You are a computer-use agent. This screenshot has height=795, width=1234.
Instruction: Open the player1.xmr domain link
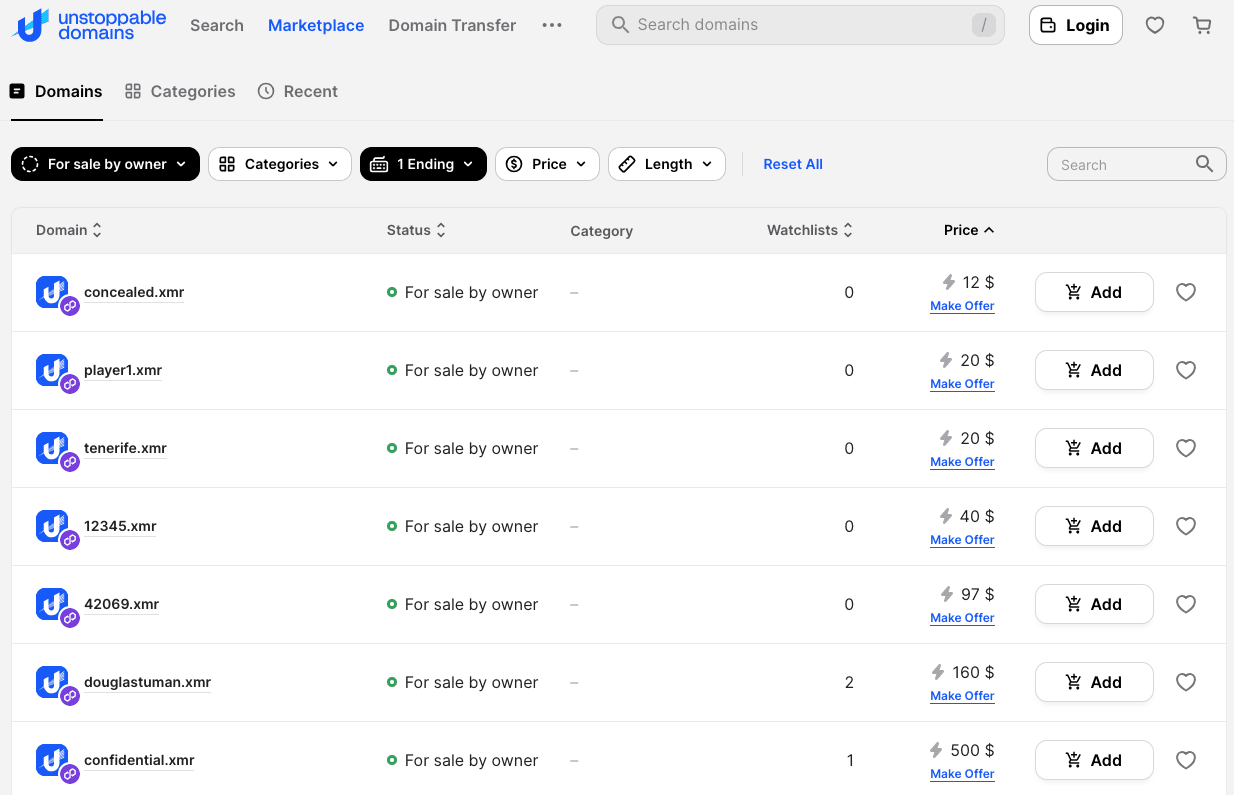click(x=123, y=370)
